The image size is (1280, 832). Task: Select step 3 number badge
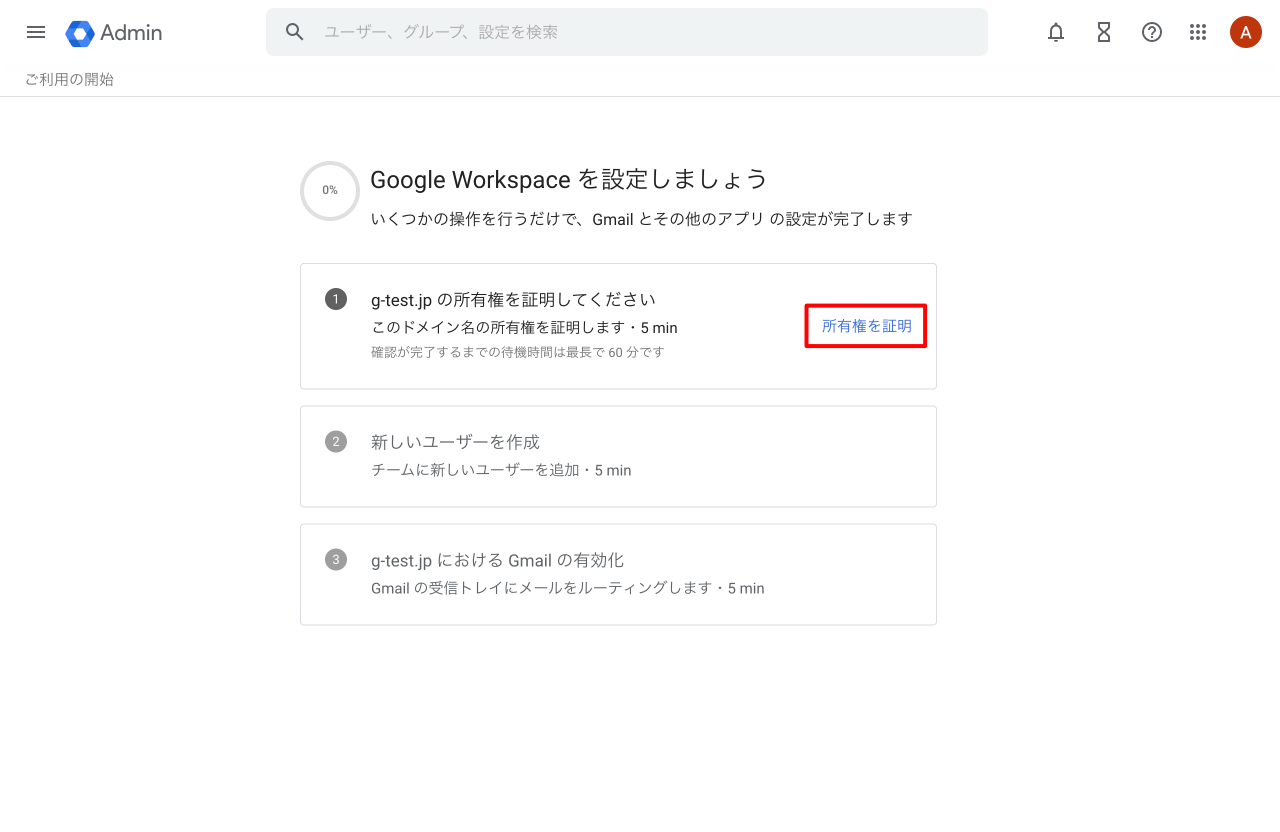point(336,559)
